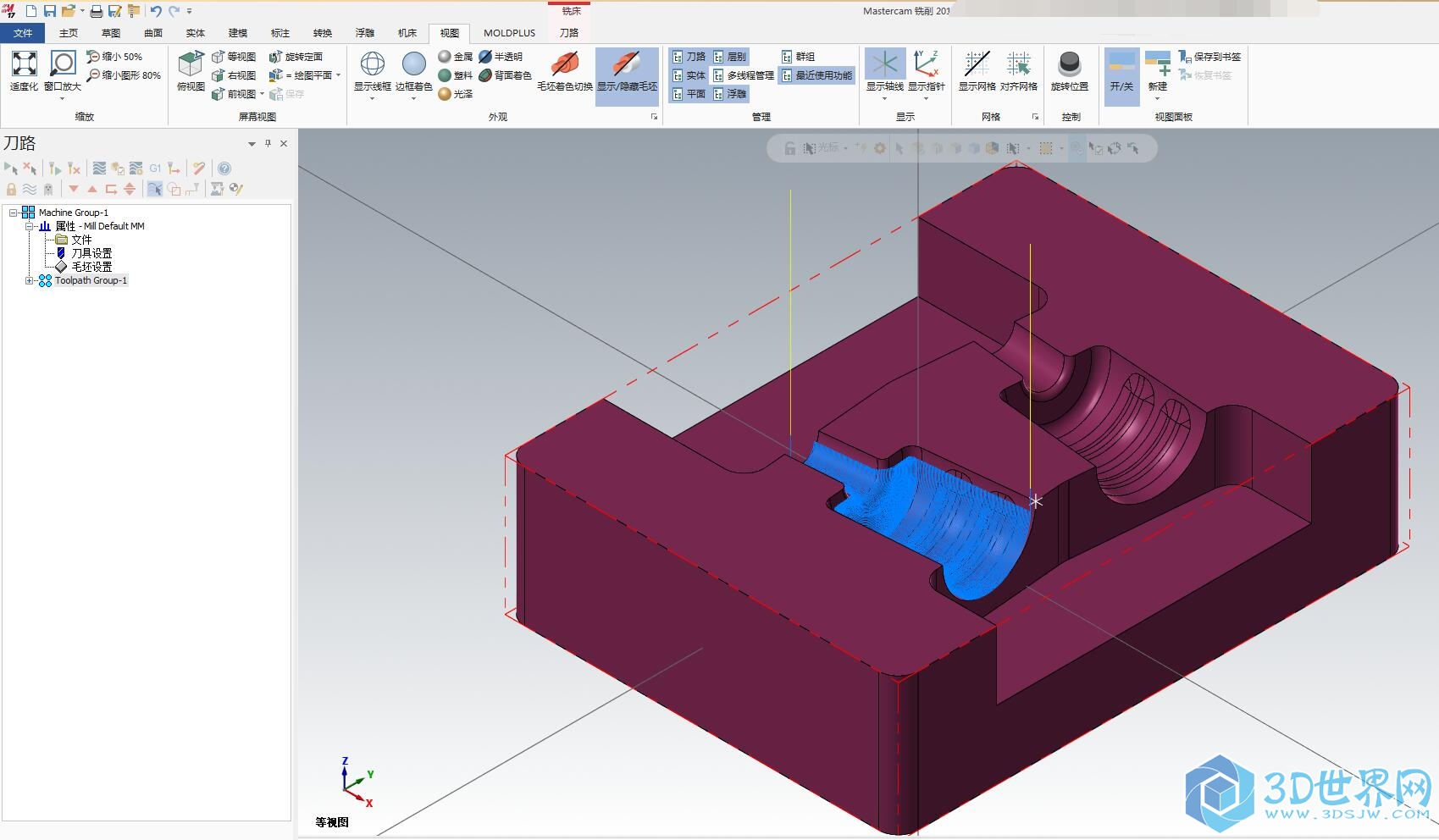Open the 文件 menu
Viewport: 1439px width, 840px height.
[23, 33]
